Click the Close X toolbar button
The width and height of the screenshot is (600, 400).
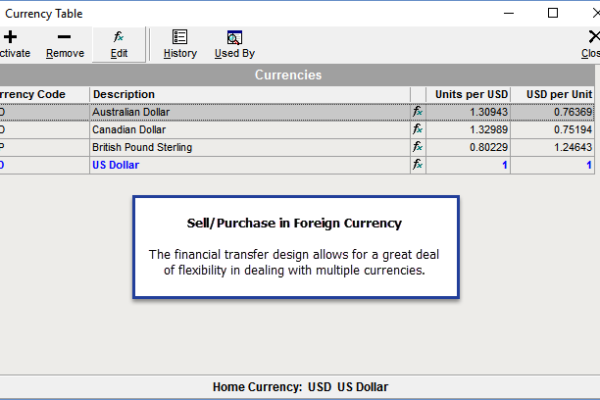pyautogui.click(x=590, y=44)
